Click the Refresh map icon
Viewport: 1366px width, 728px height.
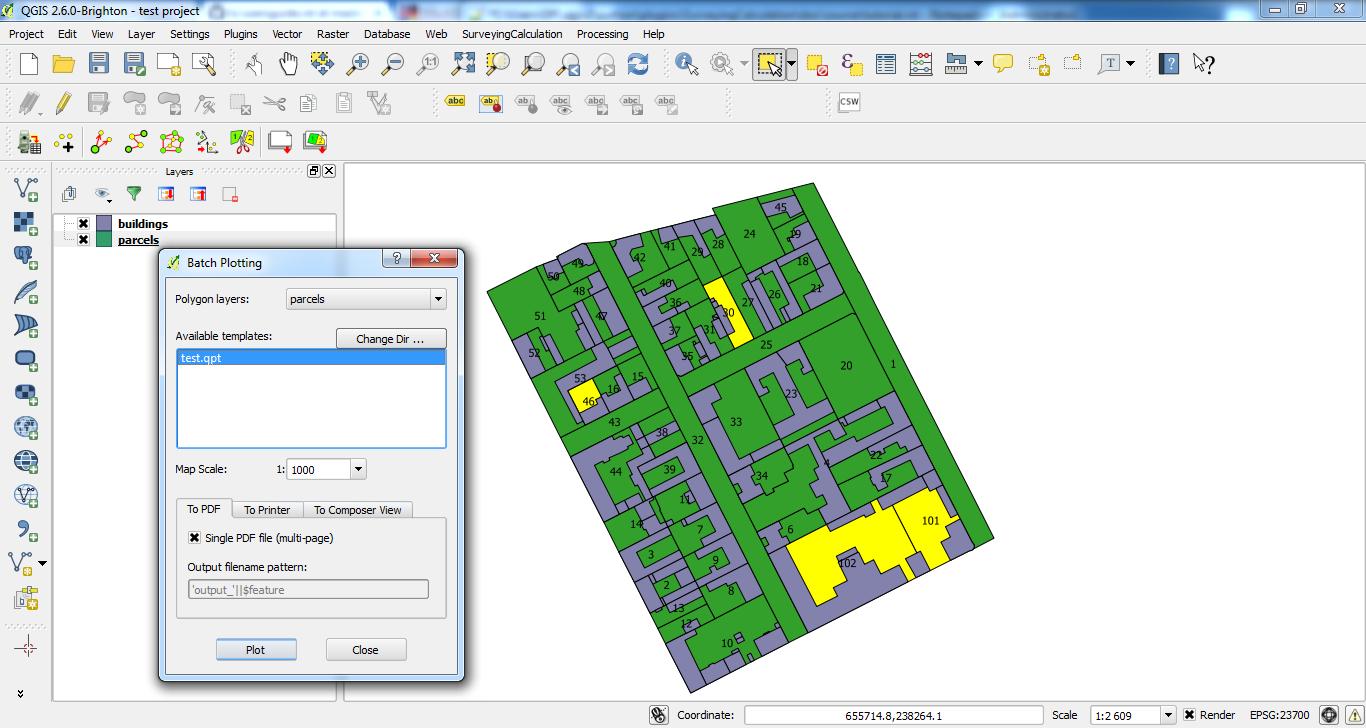click(x=637, y=65)
